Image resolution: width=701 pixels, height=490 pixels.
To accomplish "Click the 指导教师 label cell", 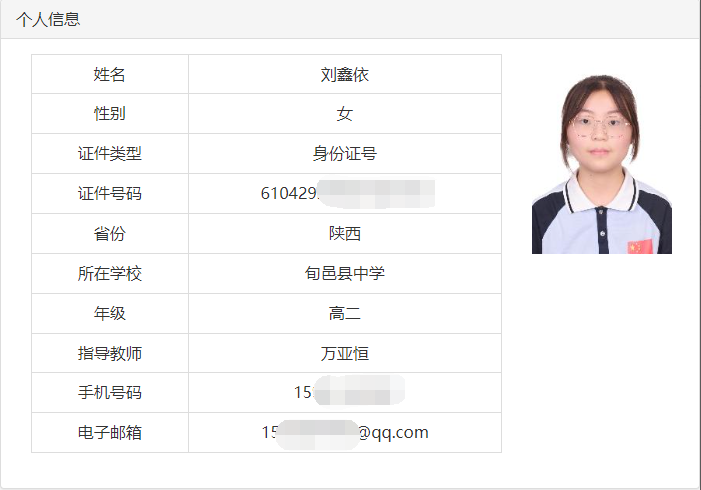I will (110, 353).
